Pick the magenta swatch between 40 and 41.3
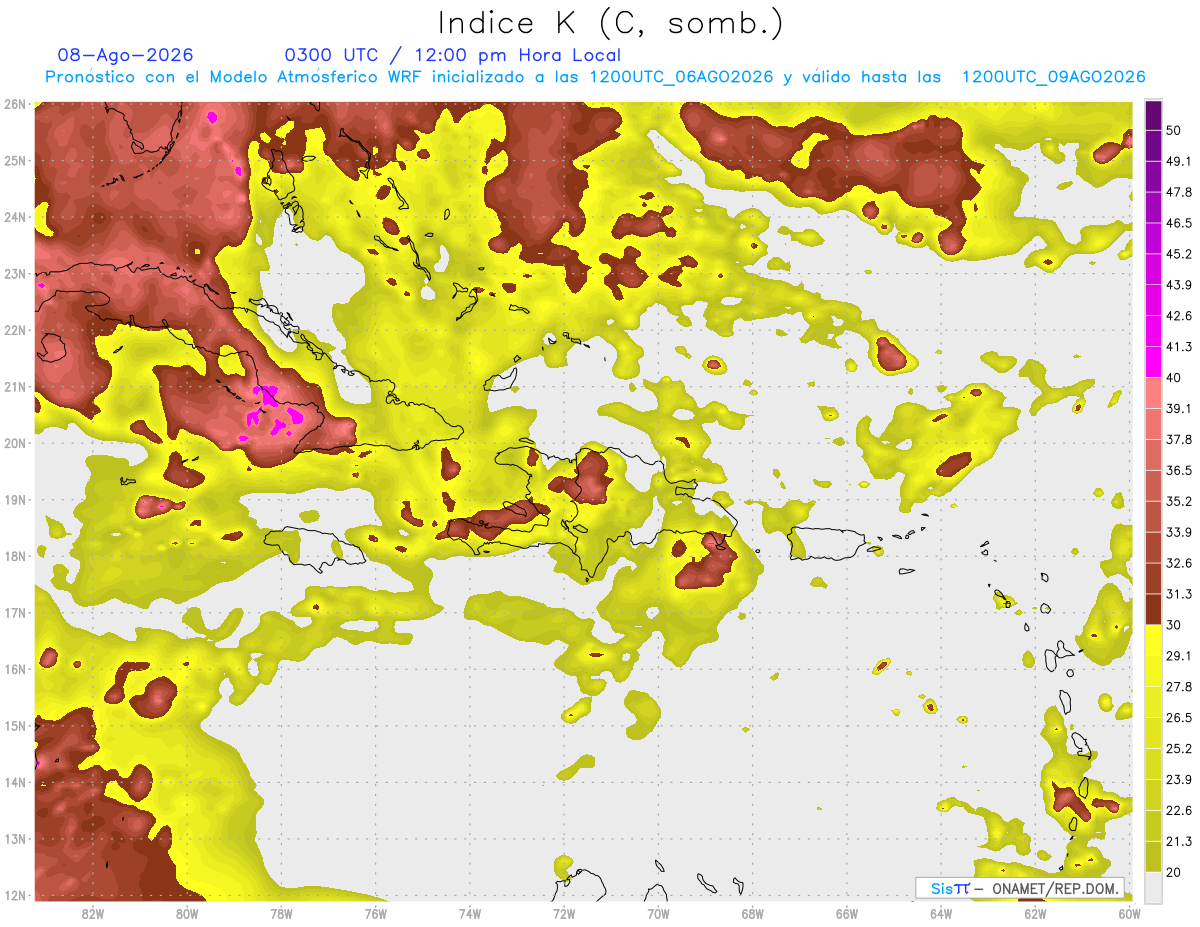 click(x=1154, y=362)
